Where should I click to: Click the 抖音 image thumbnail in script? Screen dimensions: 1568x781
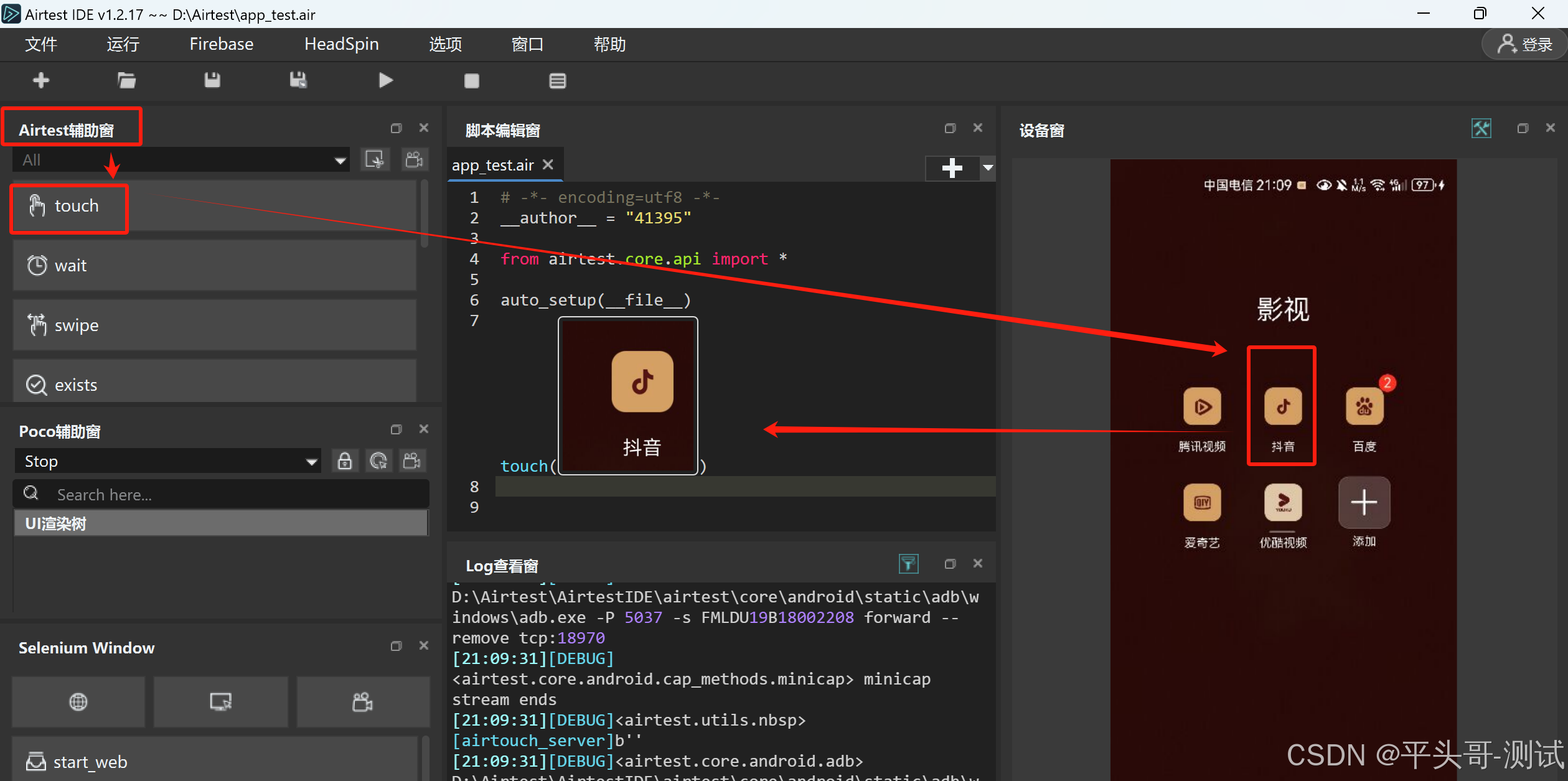click(x=627, y=396)
